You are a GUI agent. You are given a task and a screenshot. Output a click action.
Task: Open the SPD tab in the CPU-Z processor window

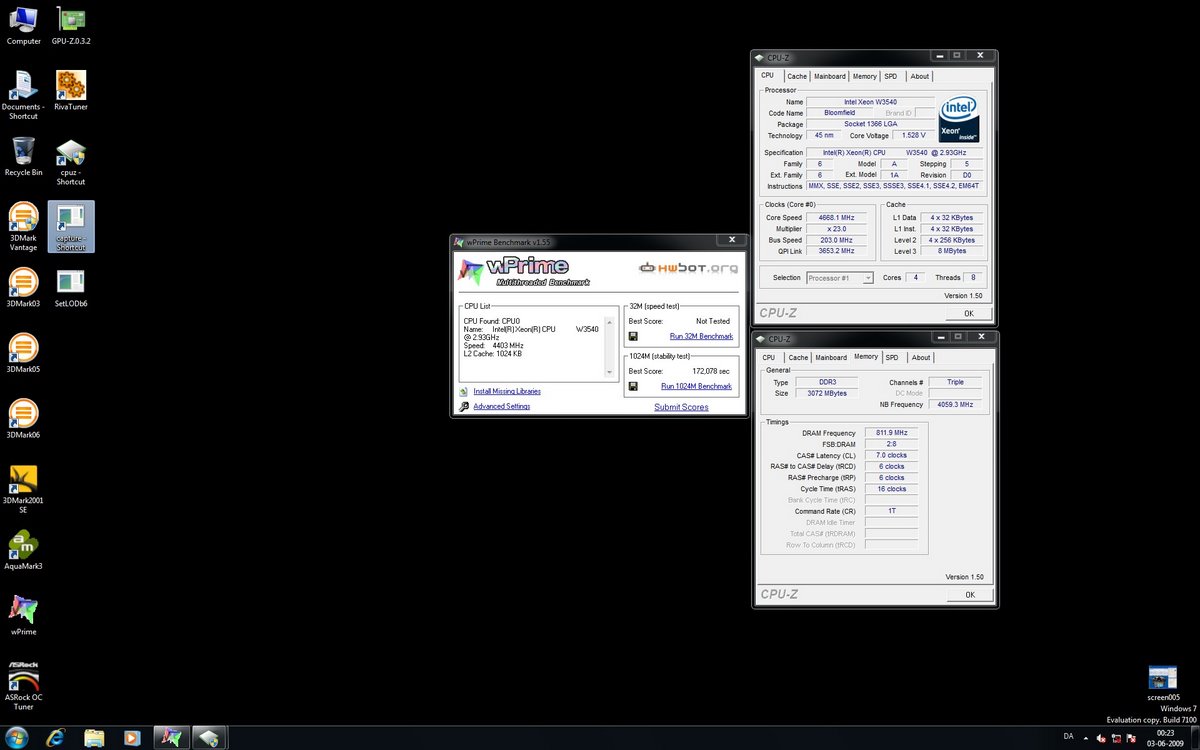891,76
